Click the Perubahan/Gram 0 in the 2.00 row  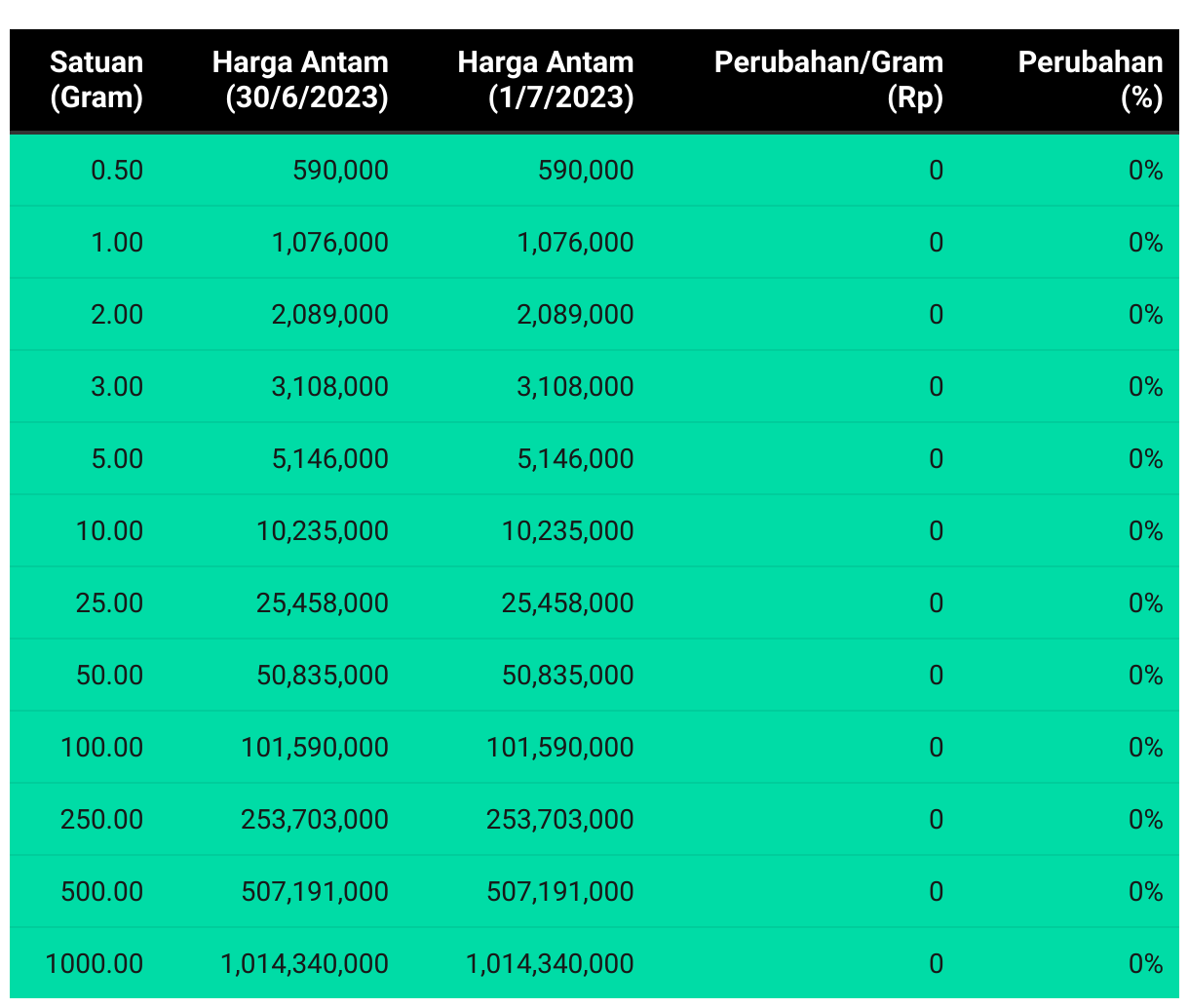[x=937, y=315]
